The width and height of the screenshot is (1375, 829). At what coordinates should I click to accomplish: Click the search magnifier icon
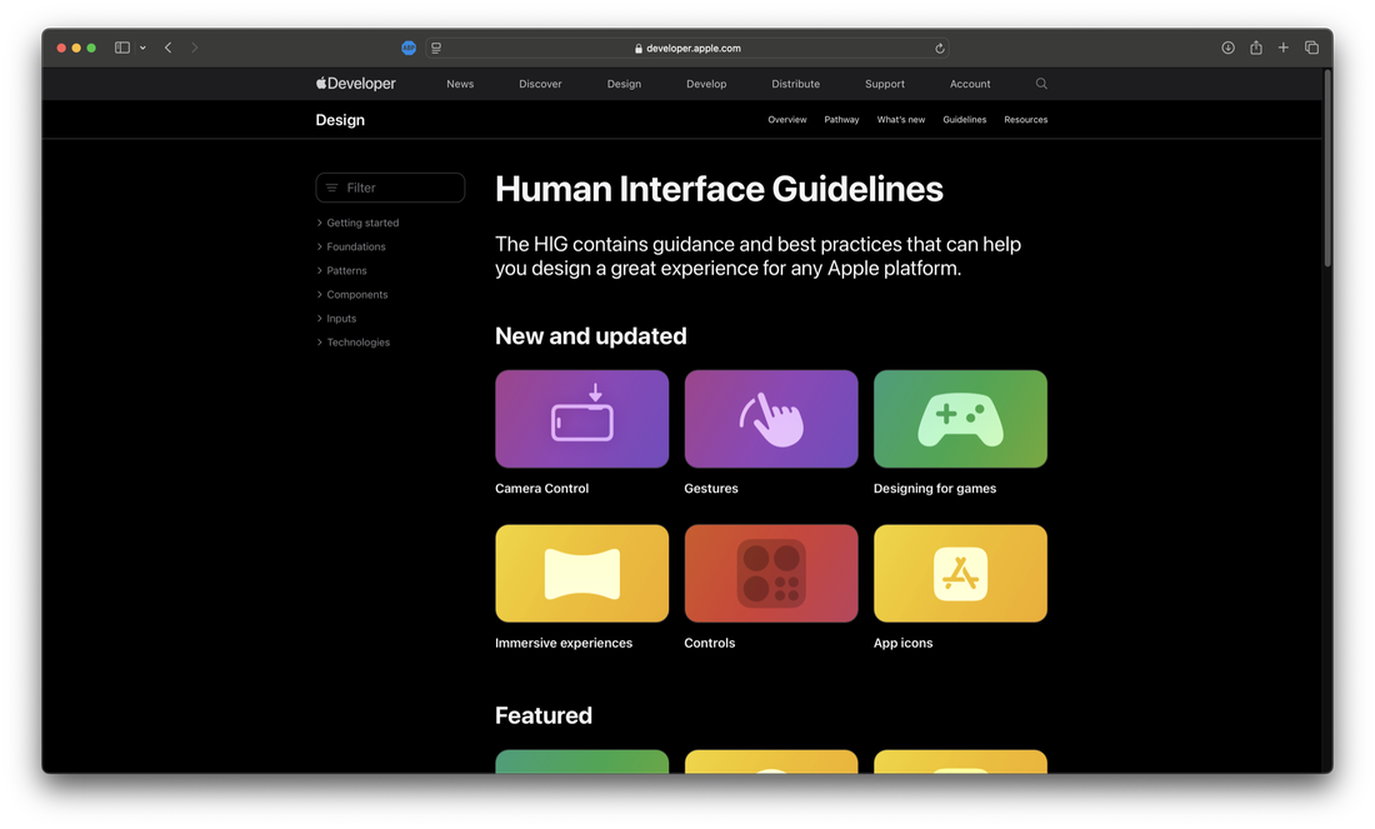coord(1041,84)
